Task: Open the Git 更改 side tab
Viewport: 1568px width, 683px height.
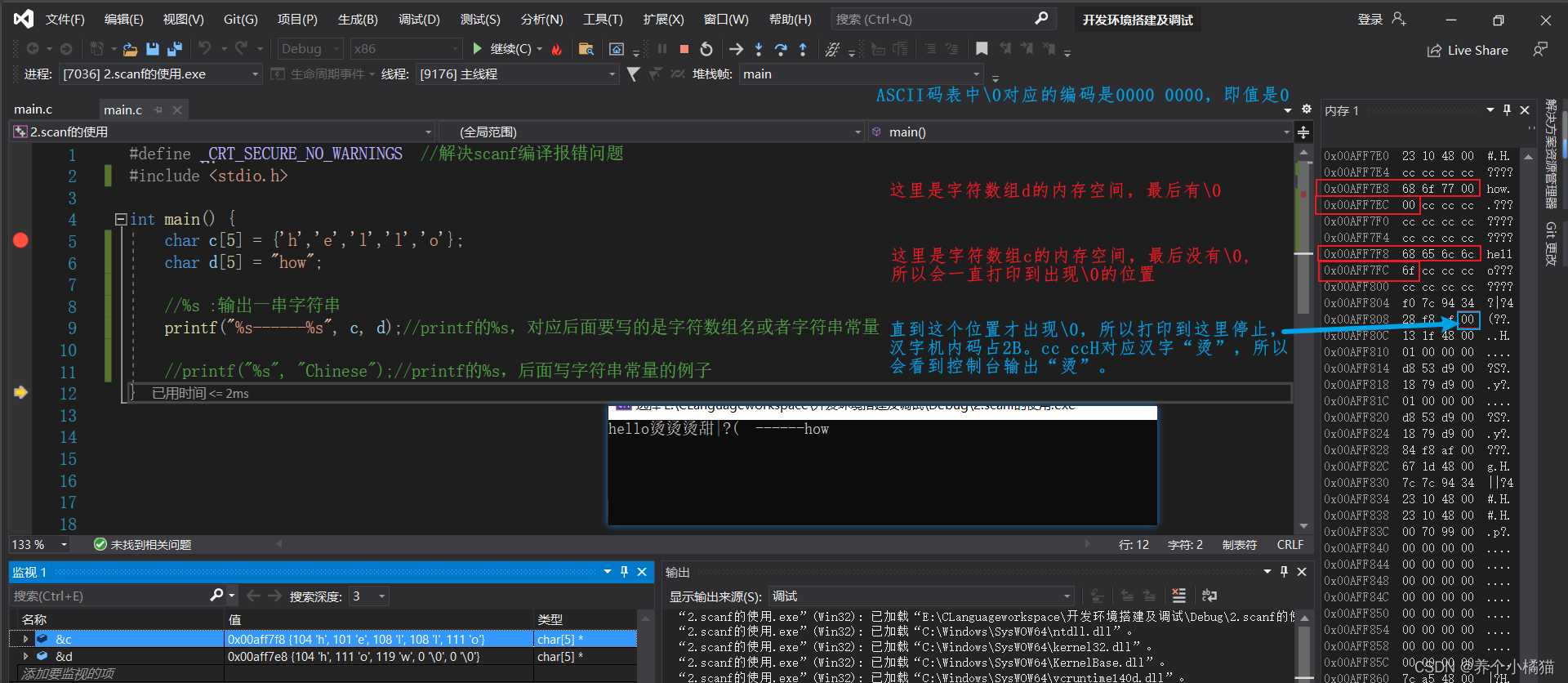Action: click(1551, 243)
